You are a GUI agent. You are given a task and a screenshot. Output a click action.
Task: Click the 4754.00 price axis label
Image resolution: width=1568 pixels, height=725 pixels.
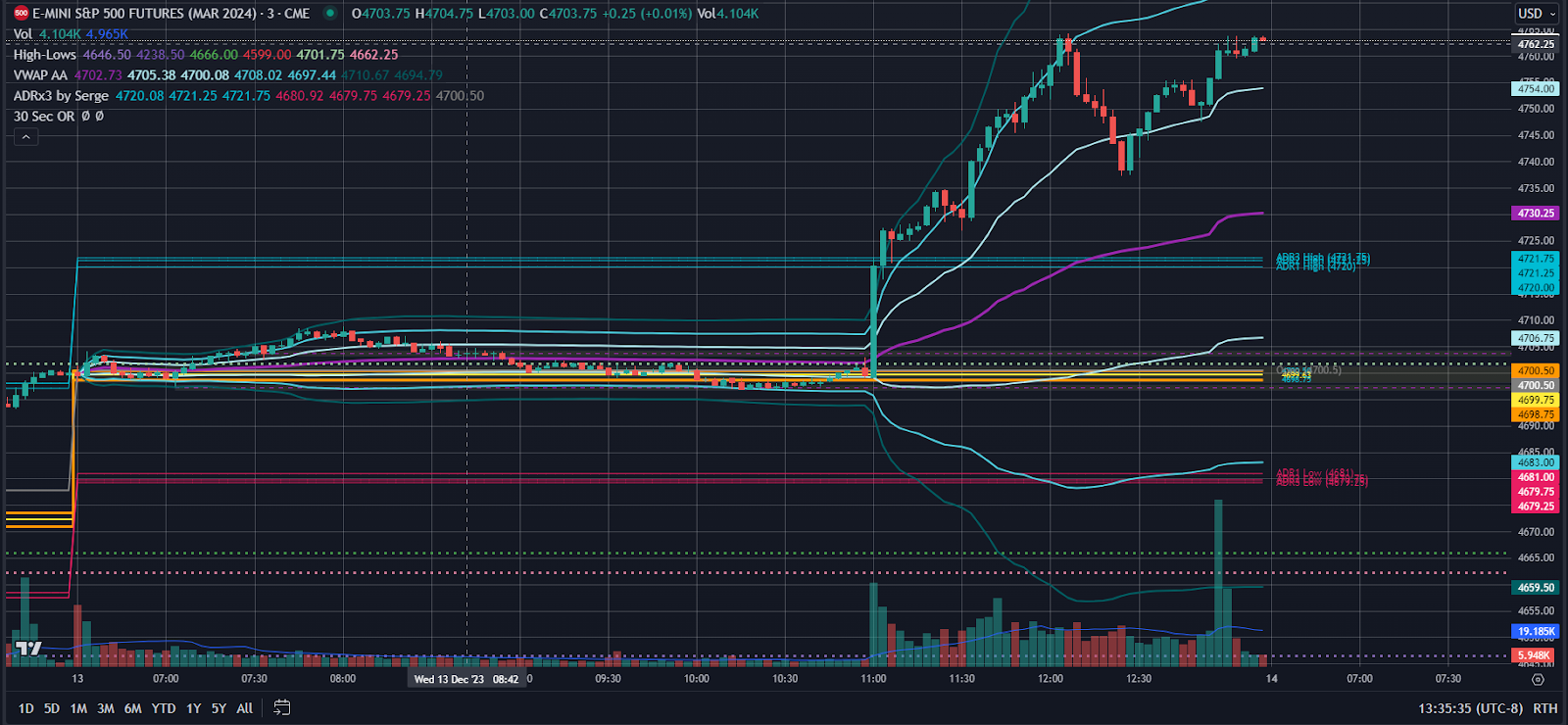pyautogui.click(x=1536, y=89)
